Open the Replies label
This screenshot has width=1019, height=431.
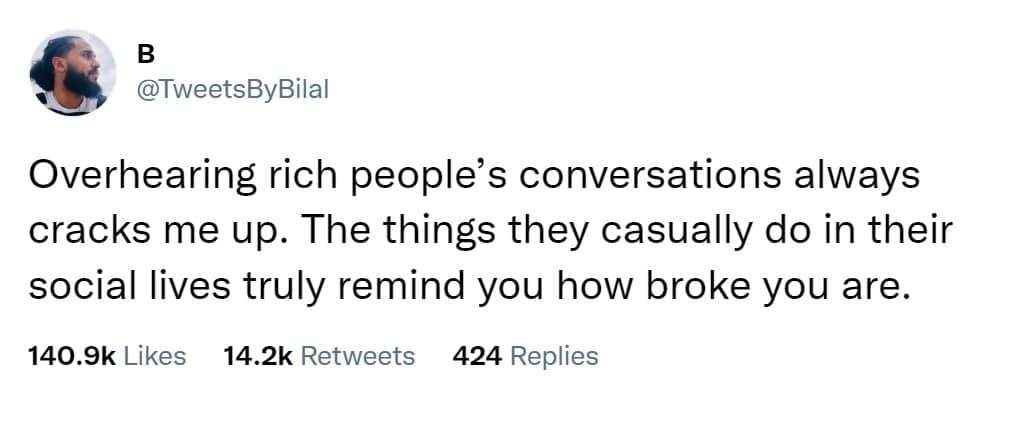(x=554, y=355)
